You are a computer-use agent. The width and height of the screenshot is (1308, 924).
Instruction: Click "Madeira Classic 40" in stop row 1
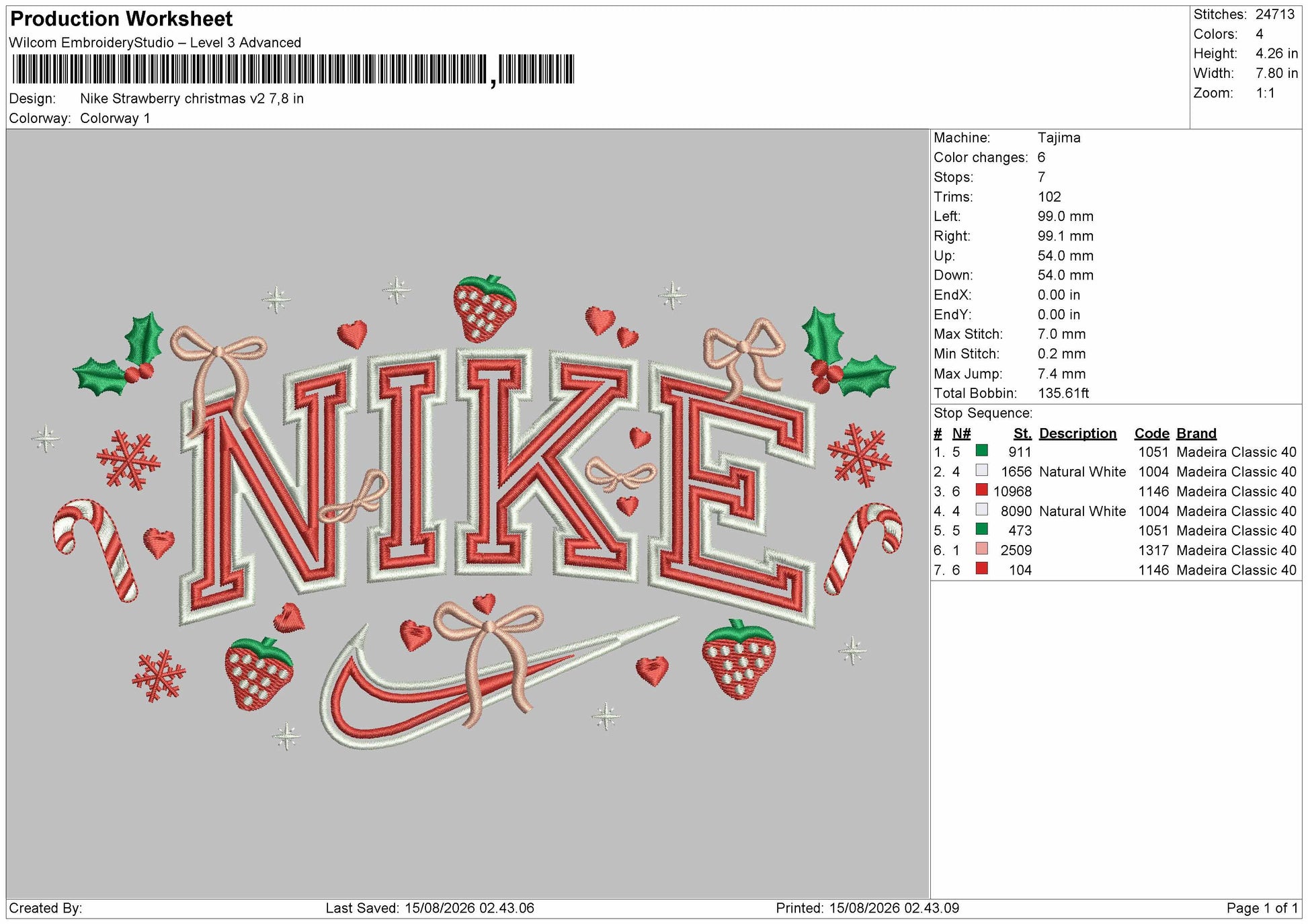coord(1236,452)
